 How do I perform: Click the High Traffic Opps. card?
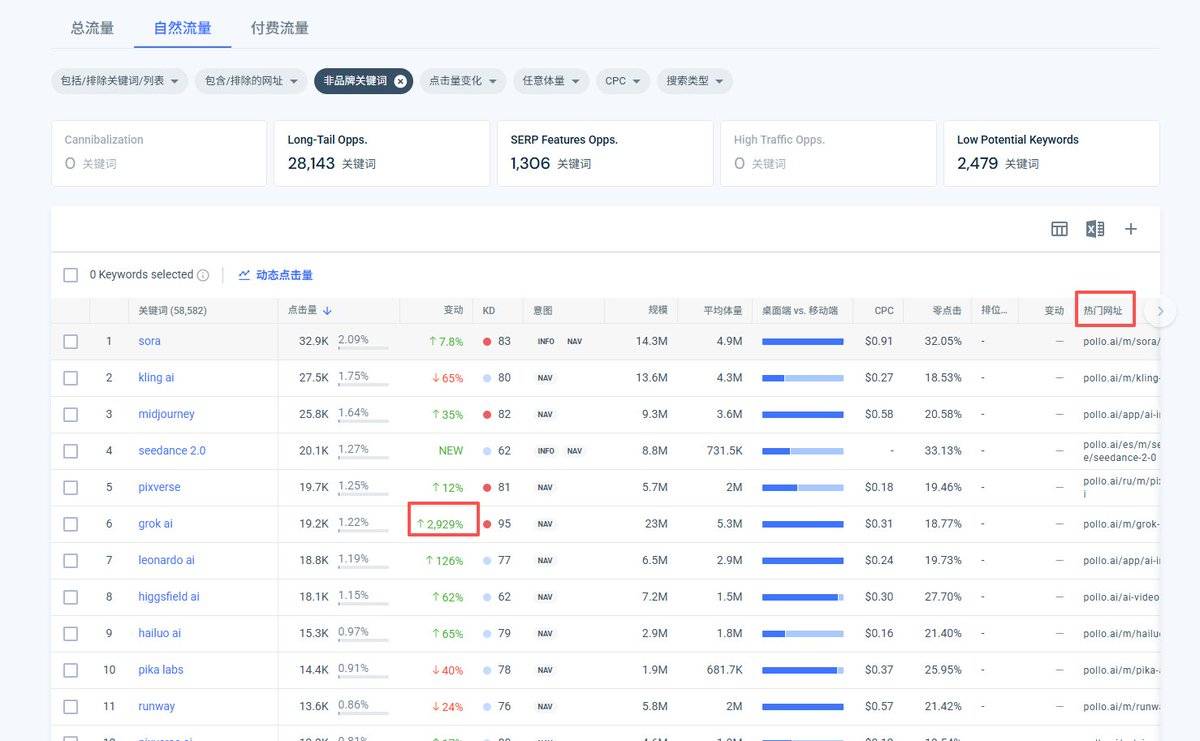(828, 153)
